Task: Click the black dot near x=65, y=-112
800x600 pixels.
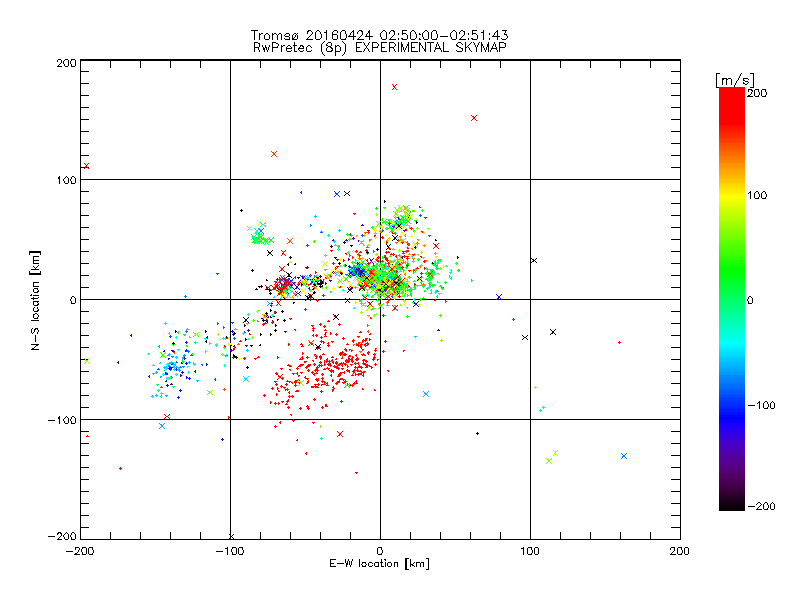Action: tap(478, 434)
